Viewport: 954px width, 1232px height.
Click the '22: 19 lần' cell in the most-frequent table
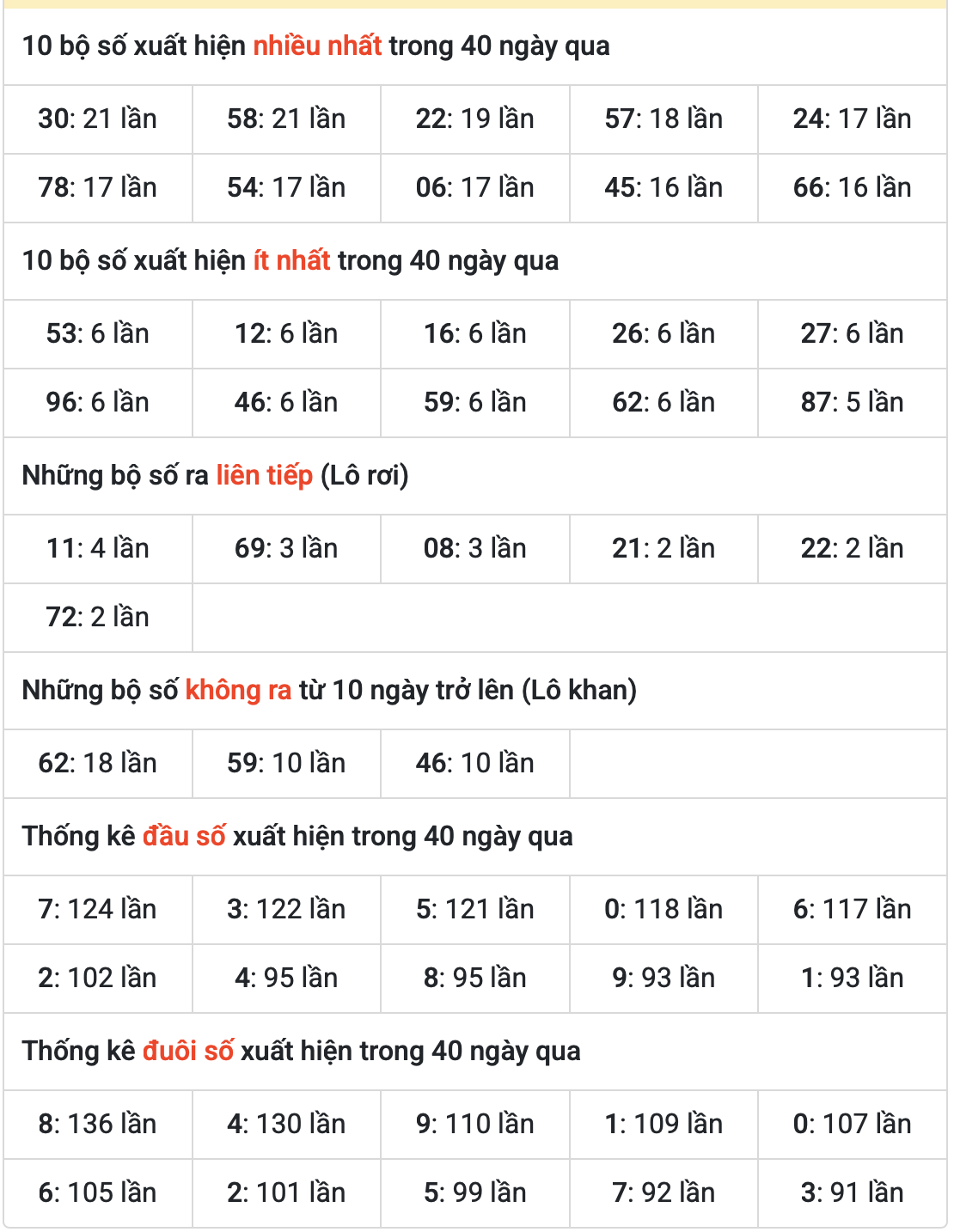coord(475,119)
